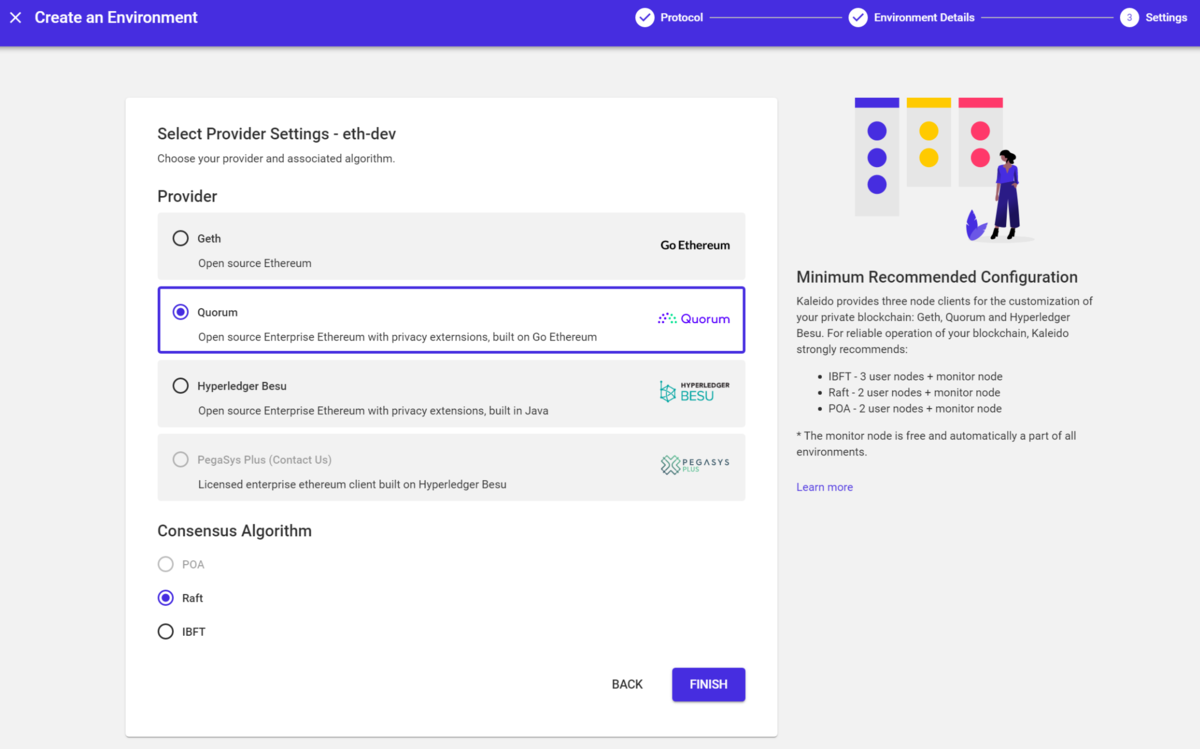
Task: Choose the Hyperledger Besu radio button
Action: click(x=181, y=385)
